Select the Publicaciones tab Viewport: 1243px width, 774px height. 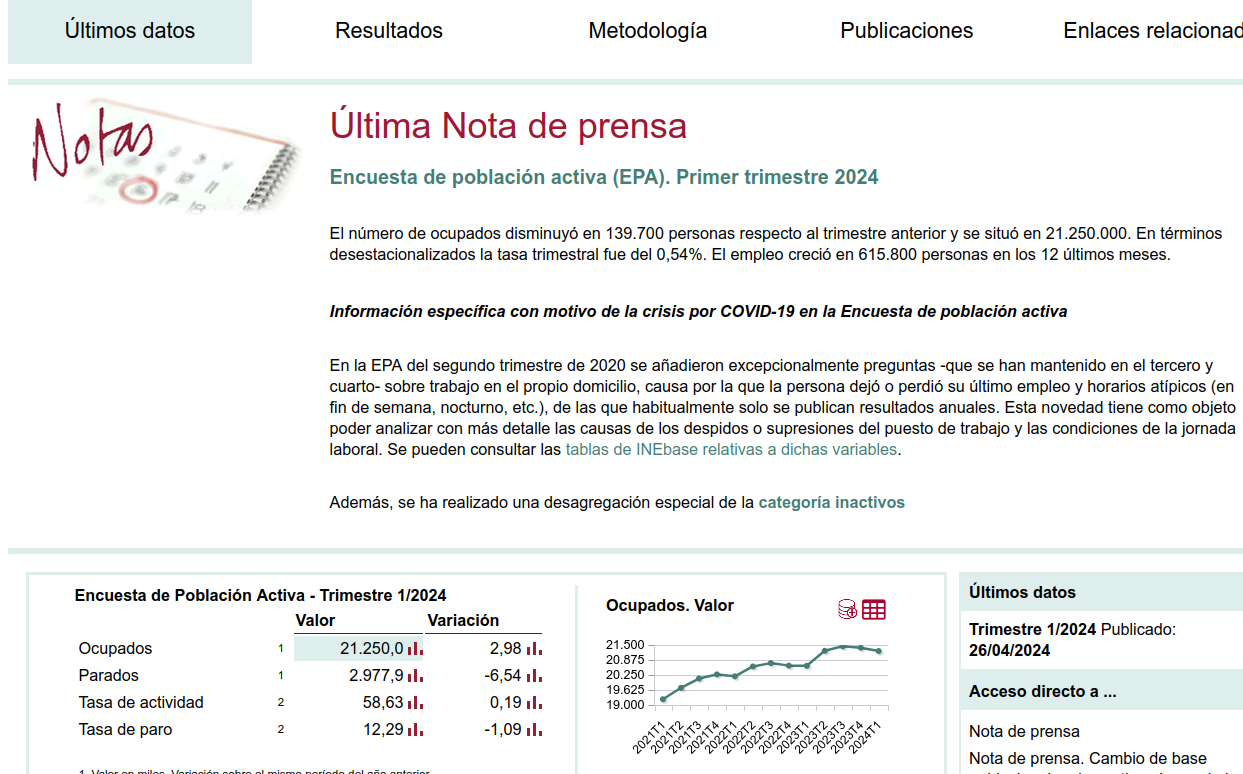(x=906, y=31)
